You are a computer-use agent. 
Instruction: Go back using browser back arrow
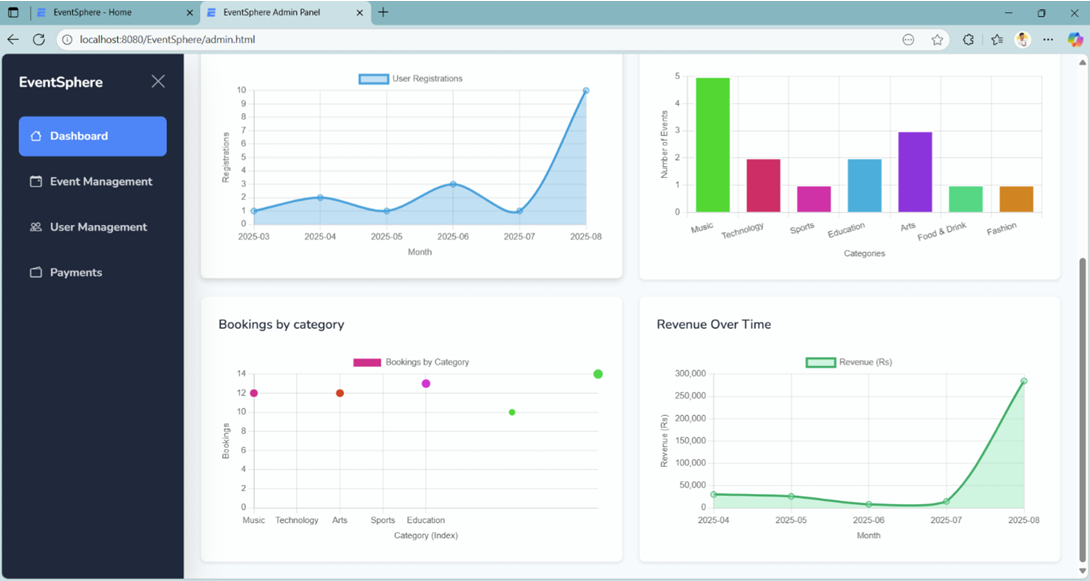pyautogui.click(x=13, y=40)
